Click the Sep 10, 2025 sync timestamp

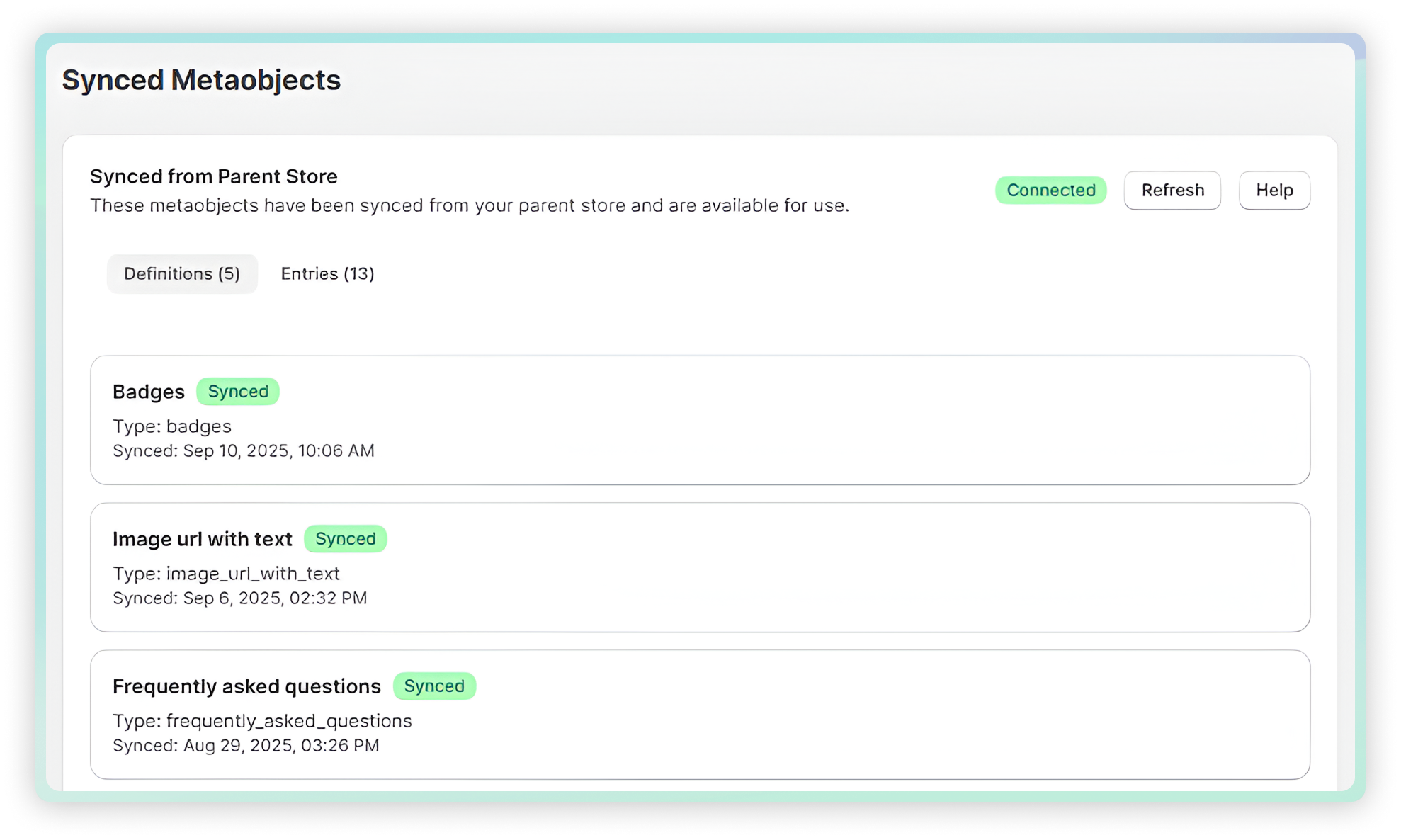point(278,451)
